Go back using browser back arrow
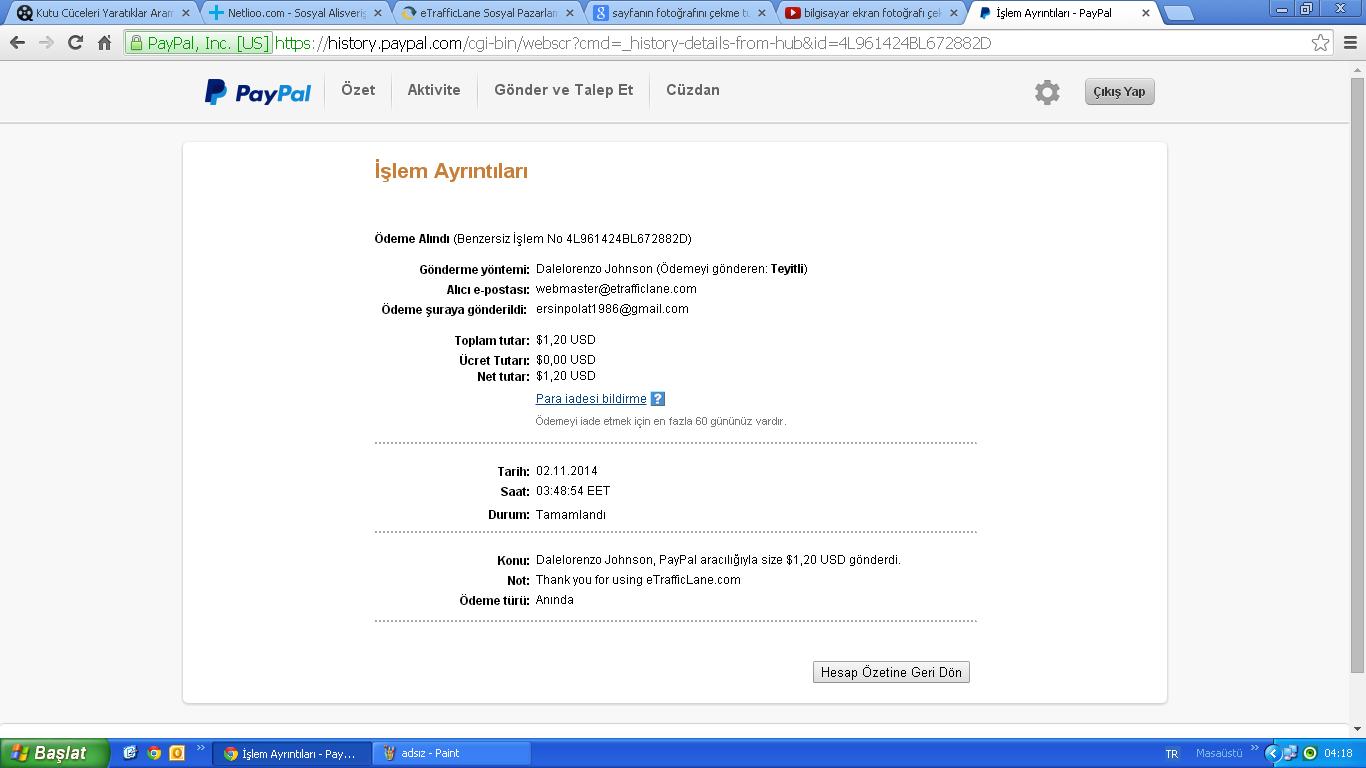 pos(17,43)
